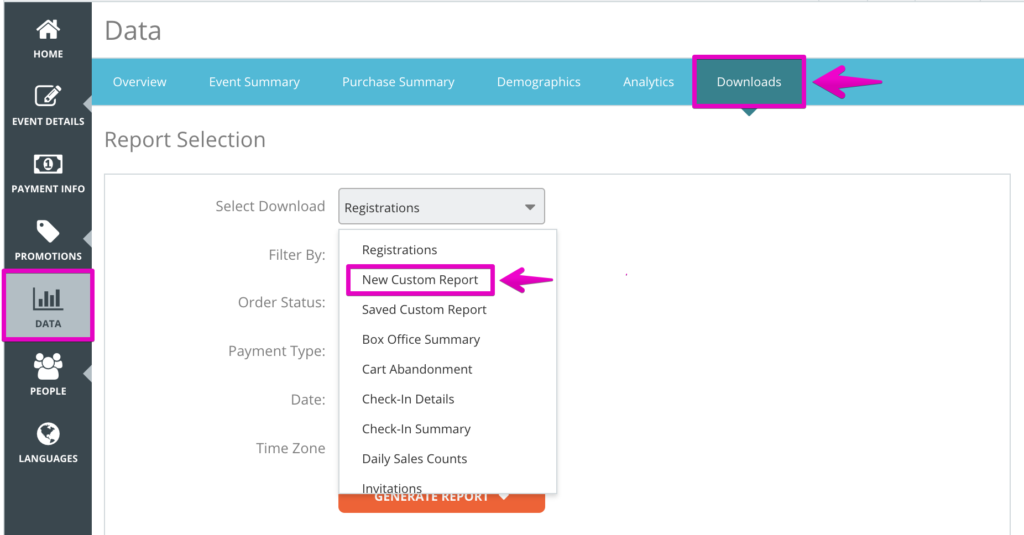1024x535 pixels.
Task: Switch to the Demographics tab
Action: click(539, 82)
